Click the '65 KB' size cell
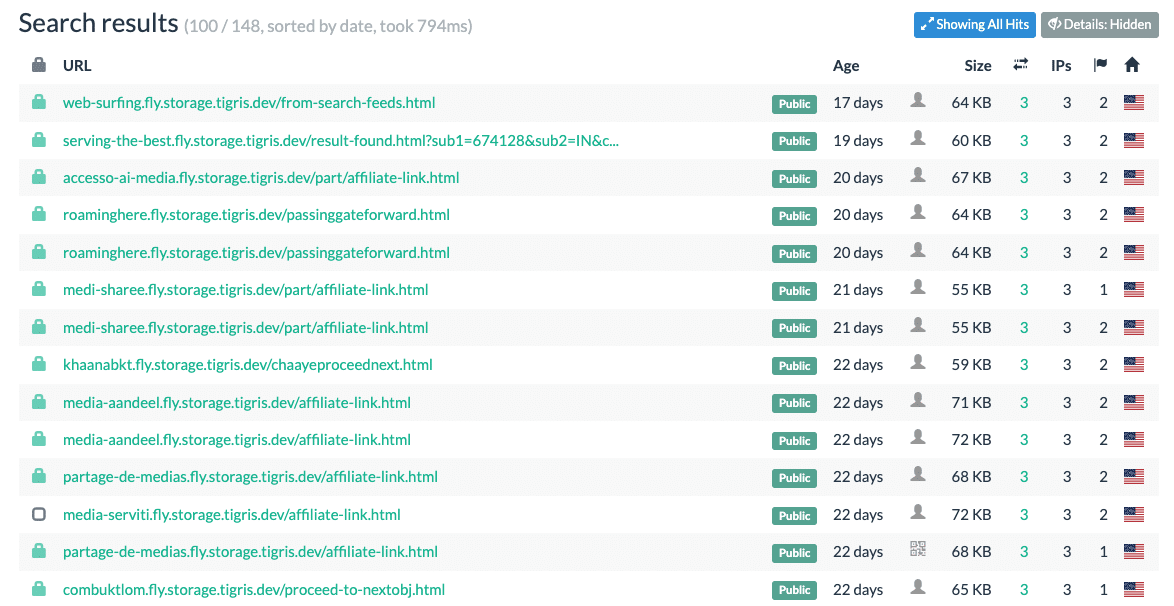 click(971, 590)
